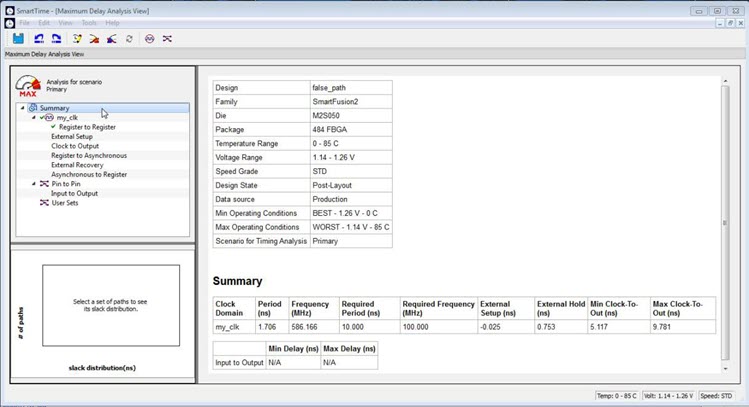This screenshot has height=407, width=749.
Task: Click the second blue arrow toolbar icon
Action: (56, 38)
